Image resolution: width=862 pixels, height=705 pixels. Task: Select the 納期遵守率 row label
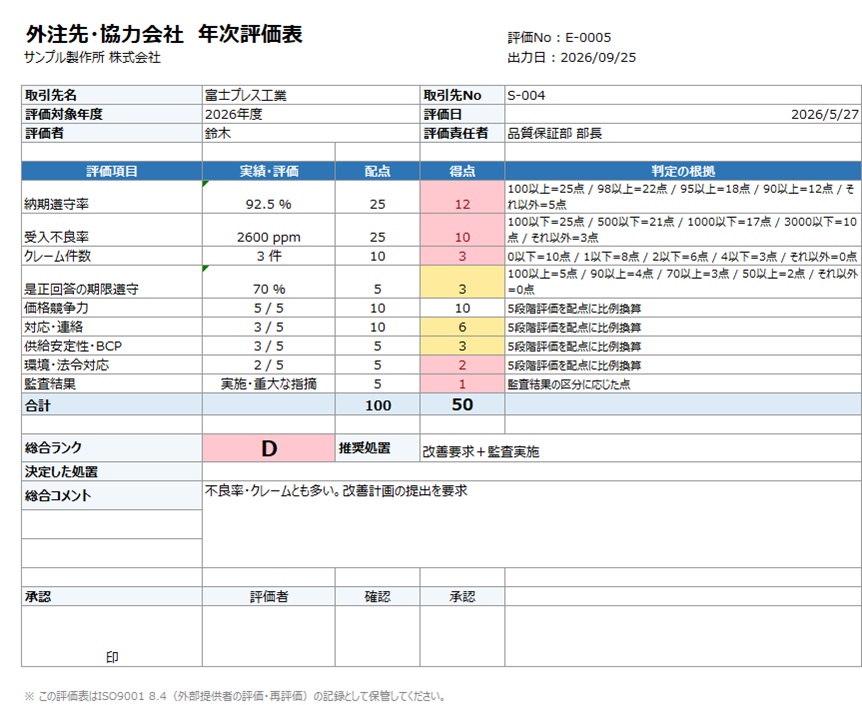pos(112,197)
